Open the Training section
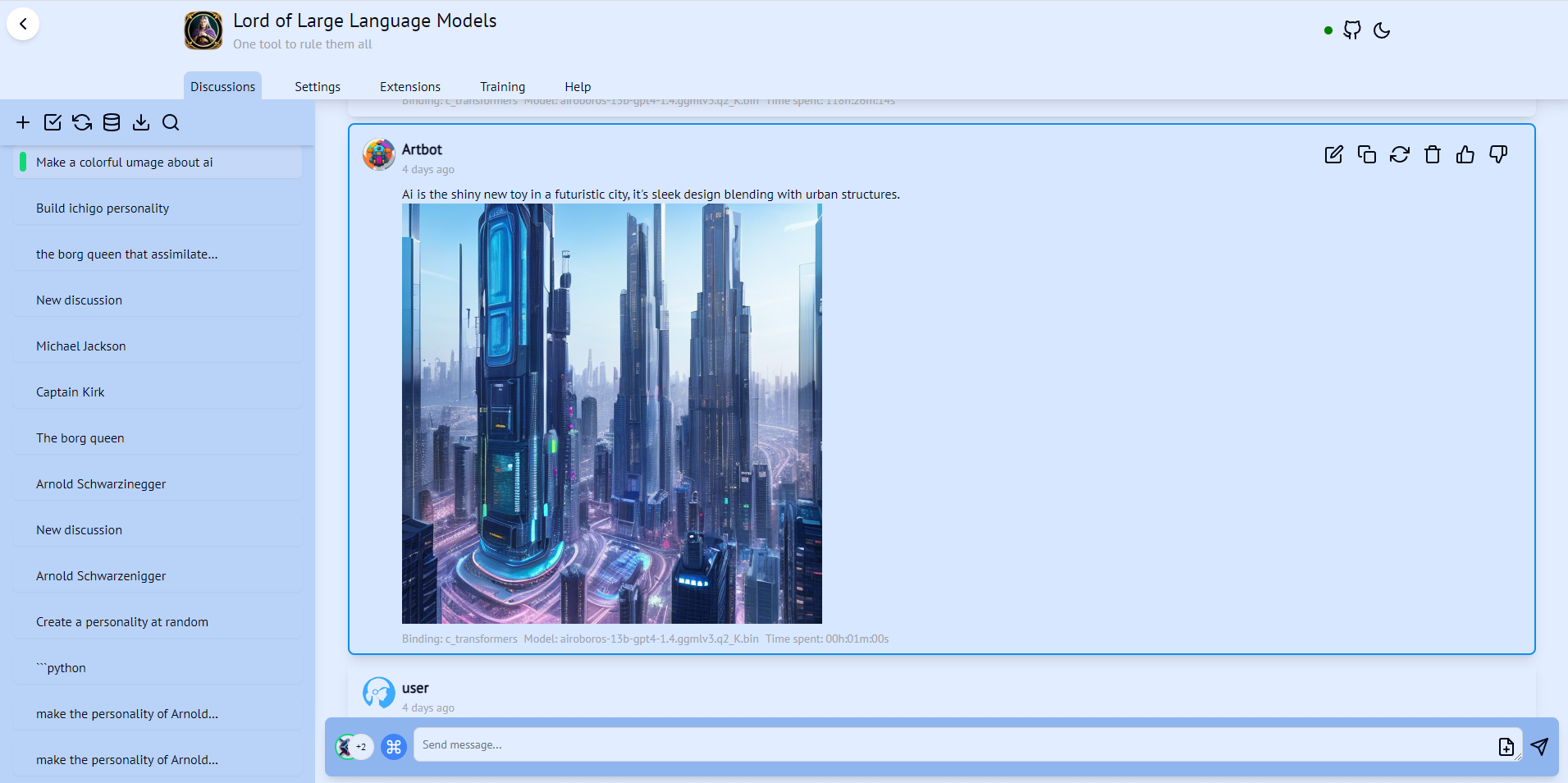This screenshot has width=1568, height=783. 502,86
